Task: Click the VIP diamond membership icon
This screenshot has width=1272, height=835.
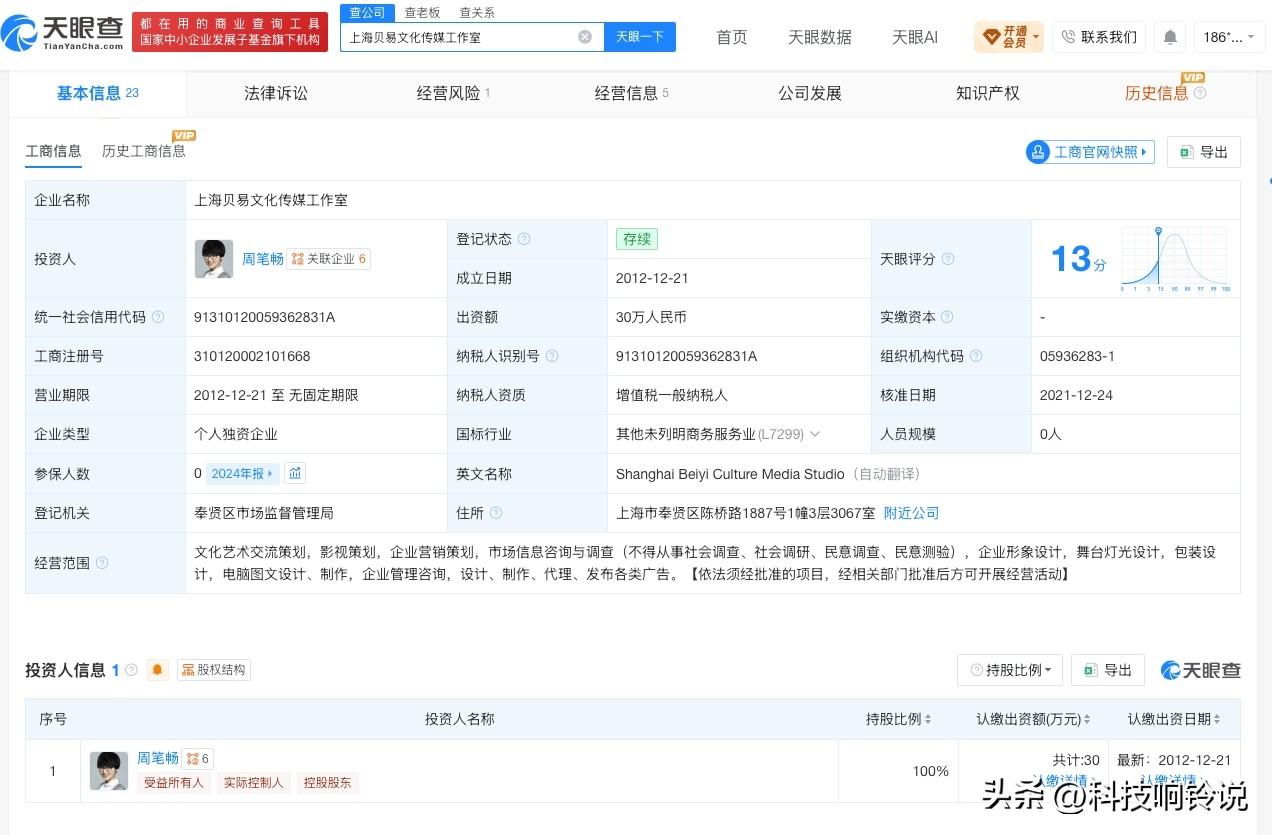Action: (x=992, y=37)
